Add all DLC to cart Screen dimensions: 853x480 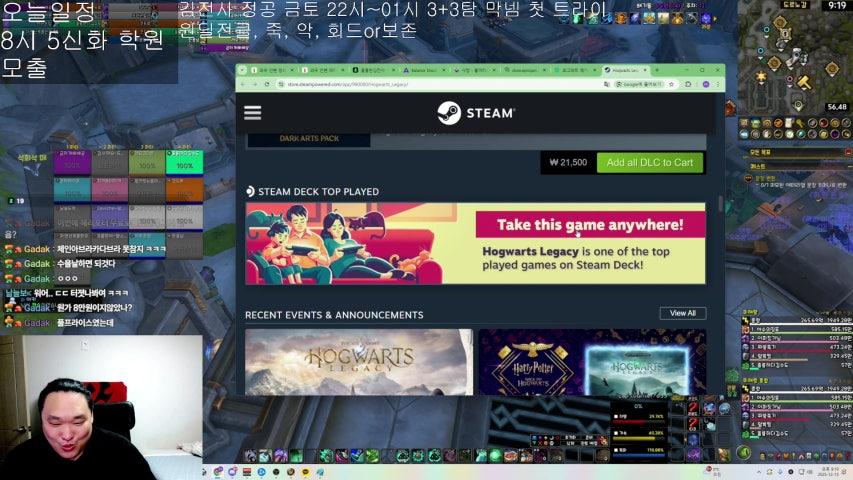tap(650, 163)
